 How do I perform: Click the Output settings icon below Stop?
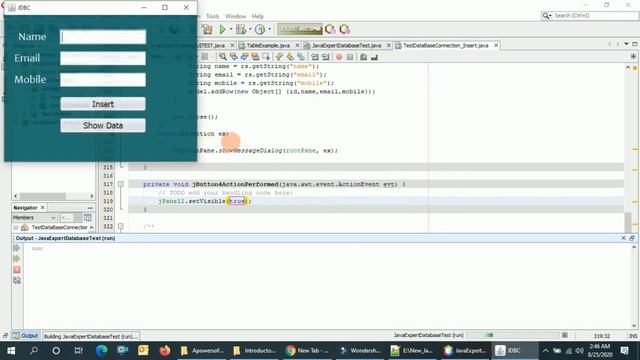coord(17,280)
